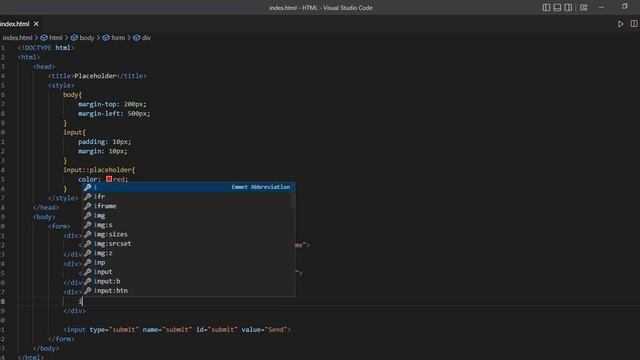Choose the 'input:b' suggestion
This screenshot has height=360, width=640.
pyautogui.click(x=189, y=281)
